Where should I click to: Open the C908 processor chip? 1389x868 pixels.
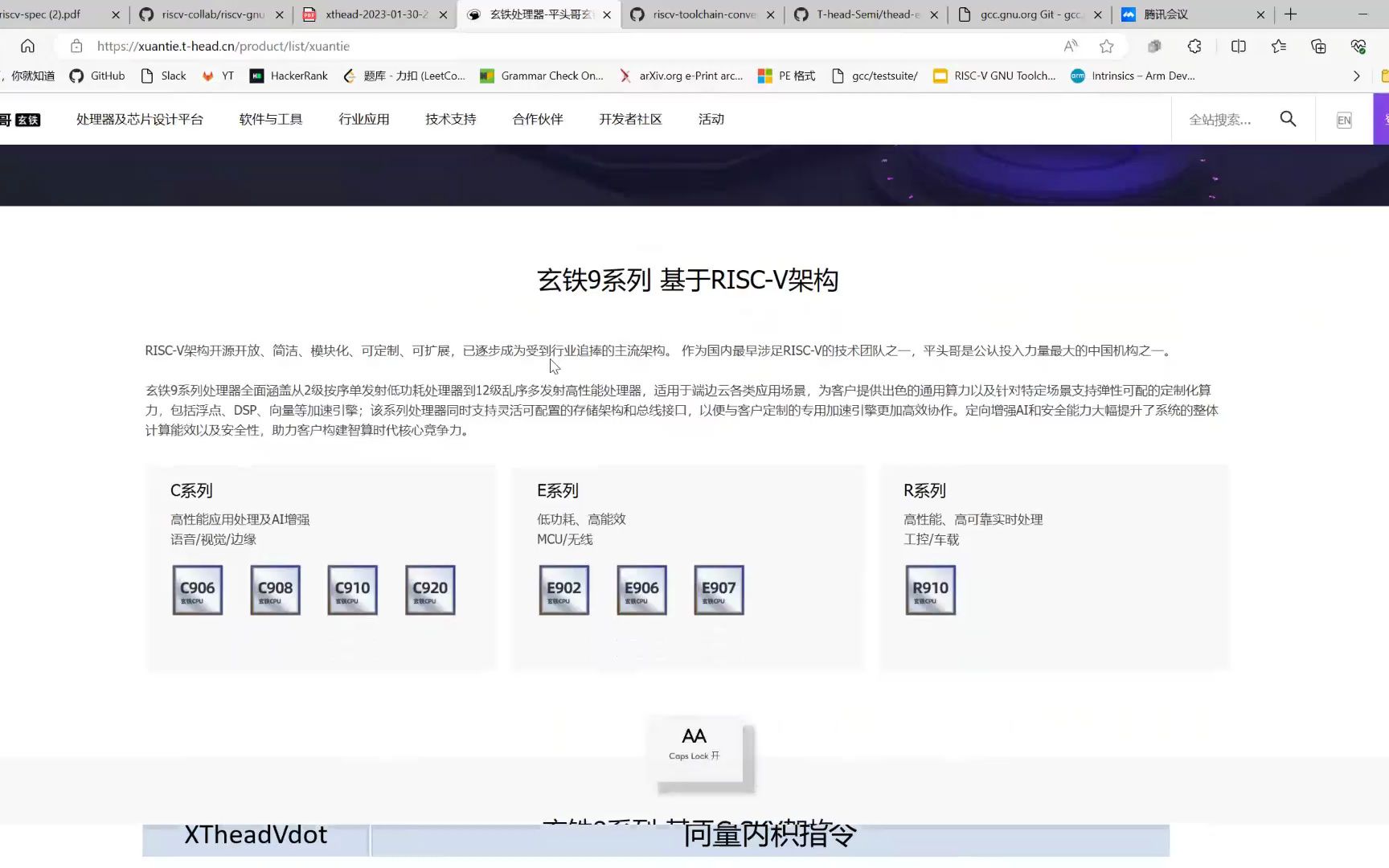[x=275, y=590]
